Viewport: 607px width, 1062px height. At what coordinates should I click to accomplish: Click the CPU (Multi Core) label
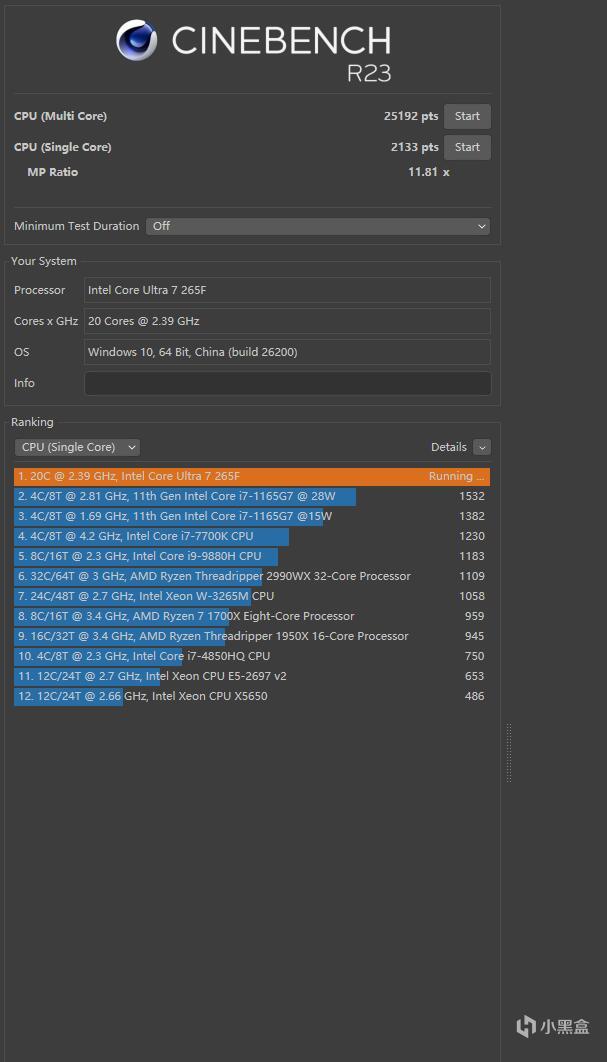60,116
